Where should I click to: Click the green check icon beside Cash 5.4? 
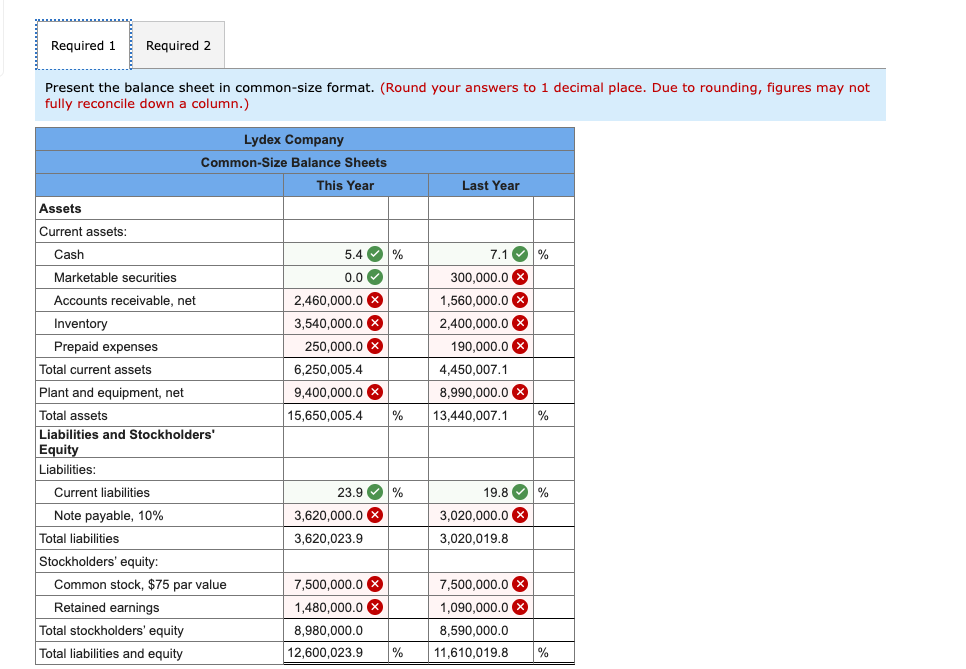tap(375, 254)
